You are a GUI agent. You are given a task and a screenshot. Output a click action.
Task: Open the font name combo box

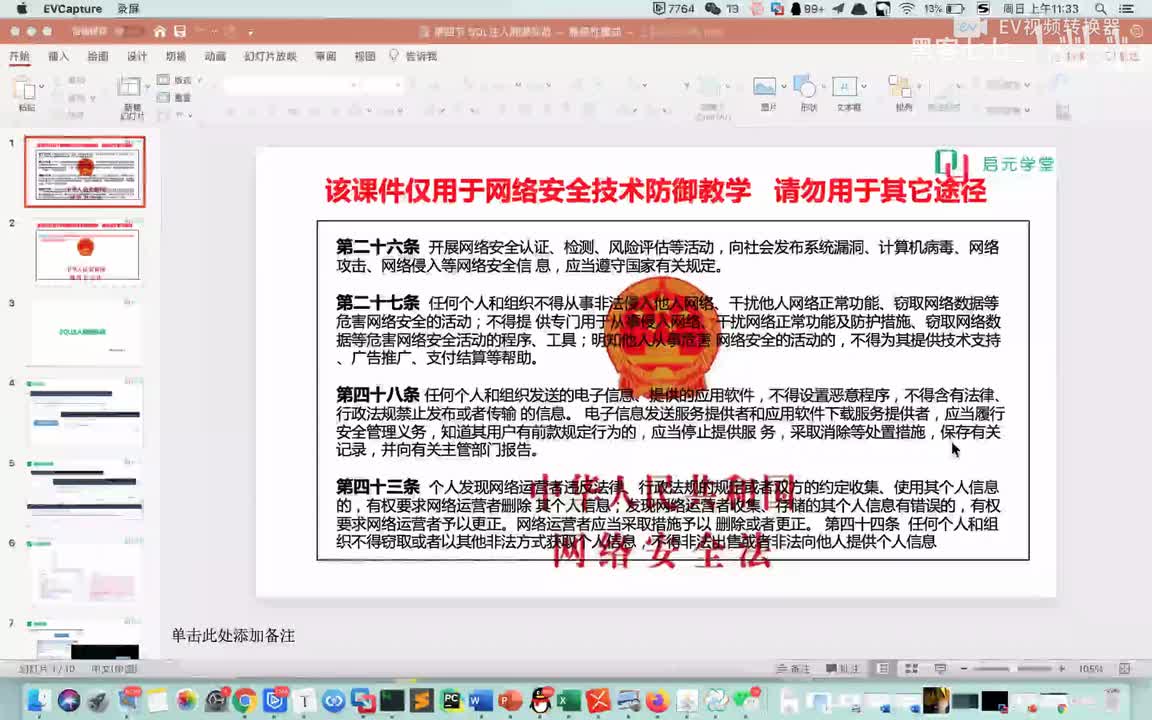coord(292,85)
